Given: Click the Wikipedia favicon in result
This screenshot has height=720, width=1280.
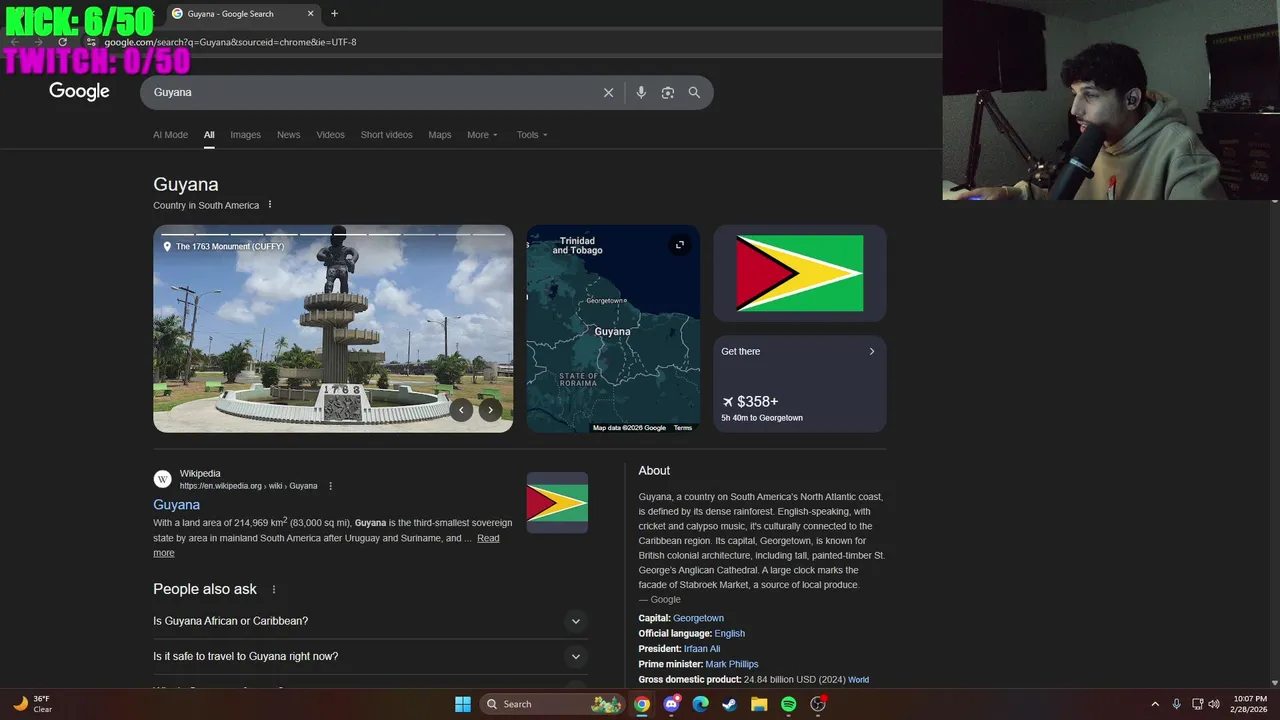Looking at the screenshot, I should (x=163, y=479).
